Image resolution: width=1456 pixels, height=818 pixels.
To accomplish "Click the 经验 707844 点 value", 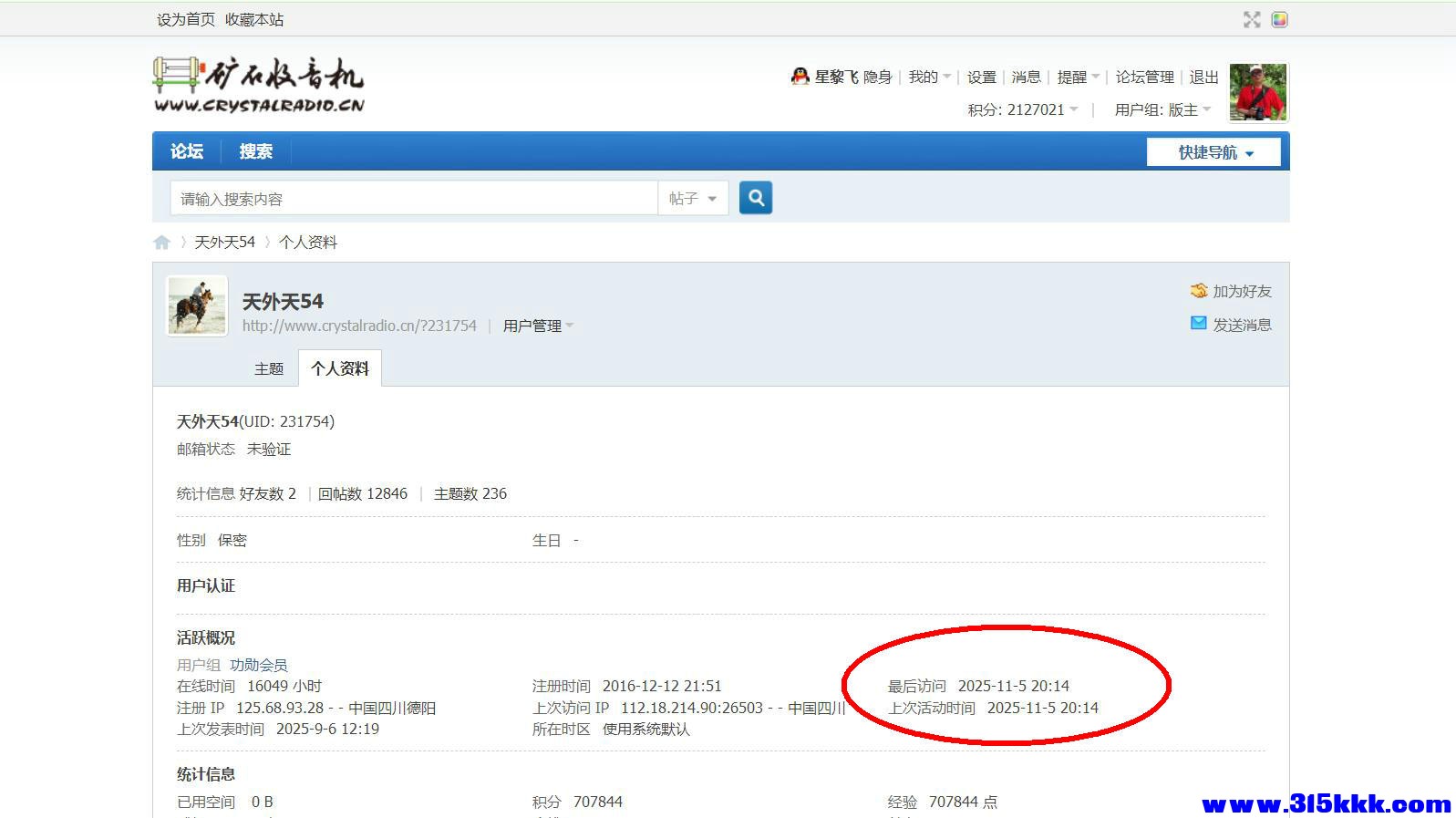I will tap(963, 802).
